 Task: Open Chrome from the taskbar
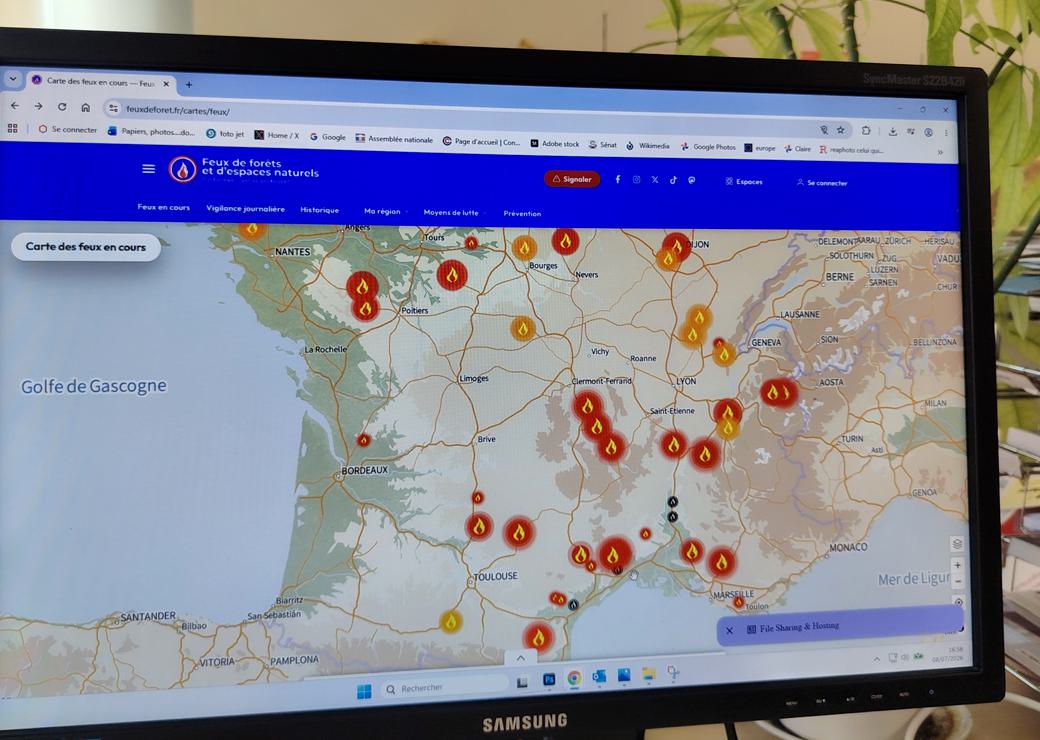(x=574, y=678)
